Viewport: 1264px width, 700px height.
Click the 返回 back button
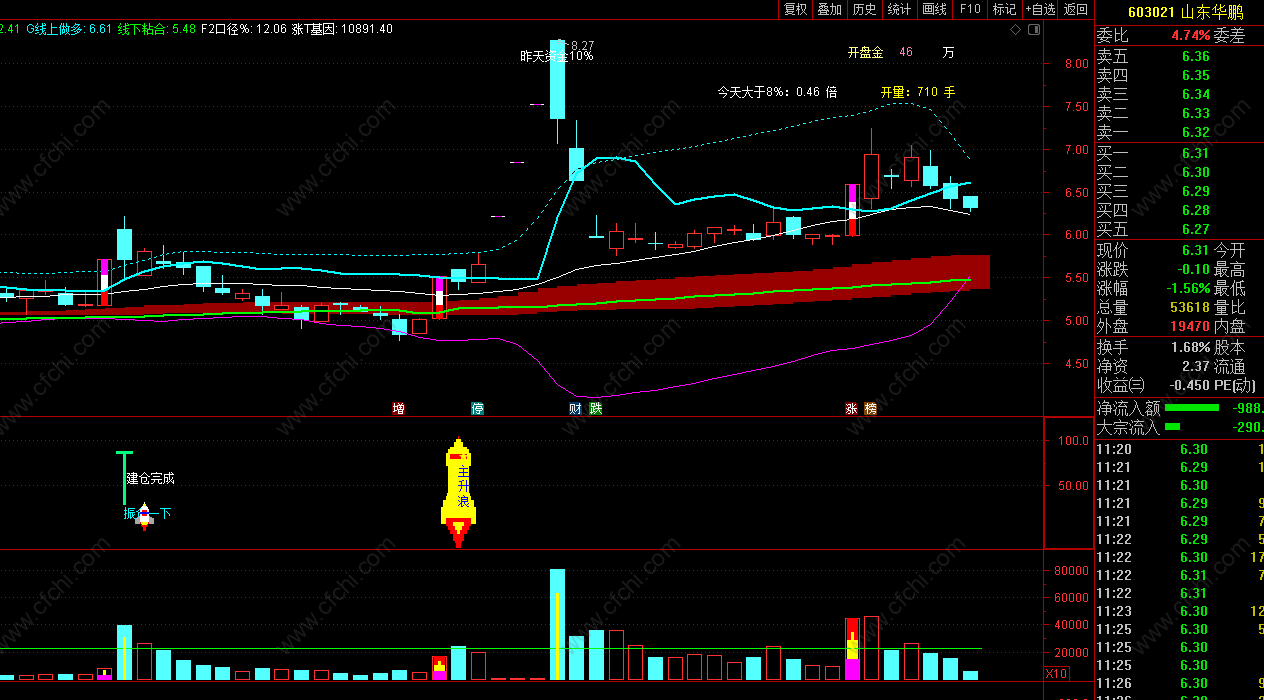coord(1076,9)
